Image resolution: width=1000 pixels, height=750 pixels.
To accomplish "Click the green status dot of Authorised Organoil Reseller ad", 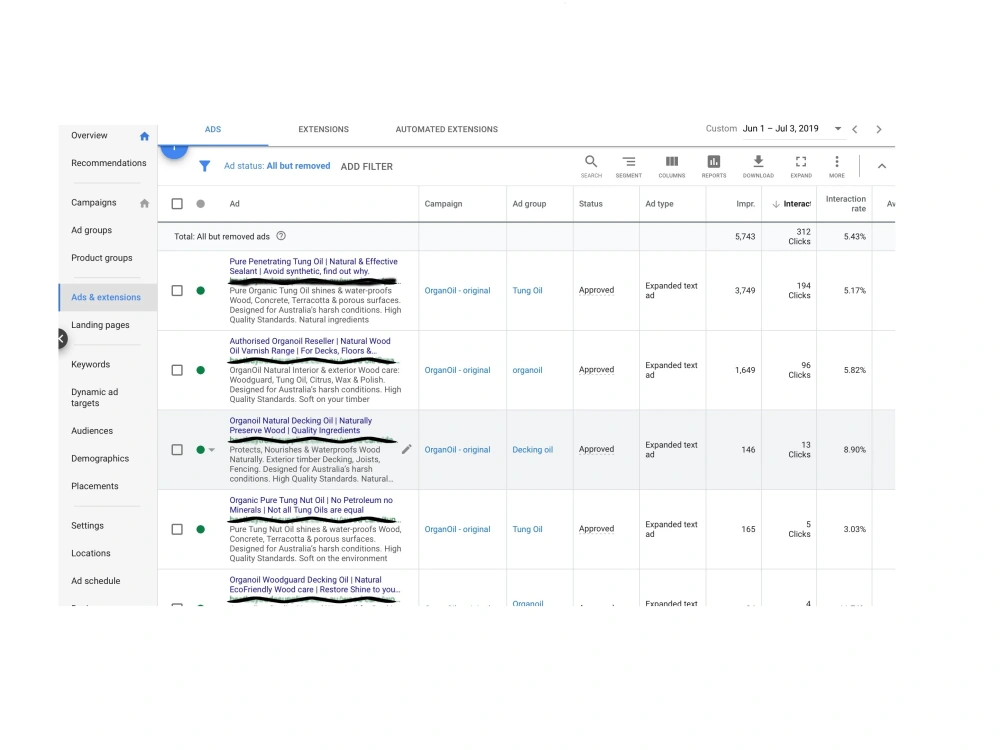I will (x=200, y=371).
